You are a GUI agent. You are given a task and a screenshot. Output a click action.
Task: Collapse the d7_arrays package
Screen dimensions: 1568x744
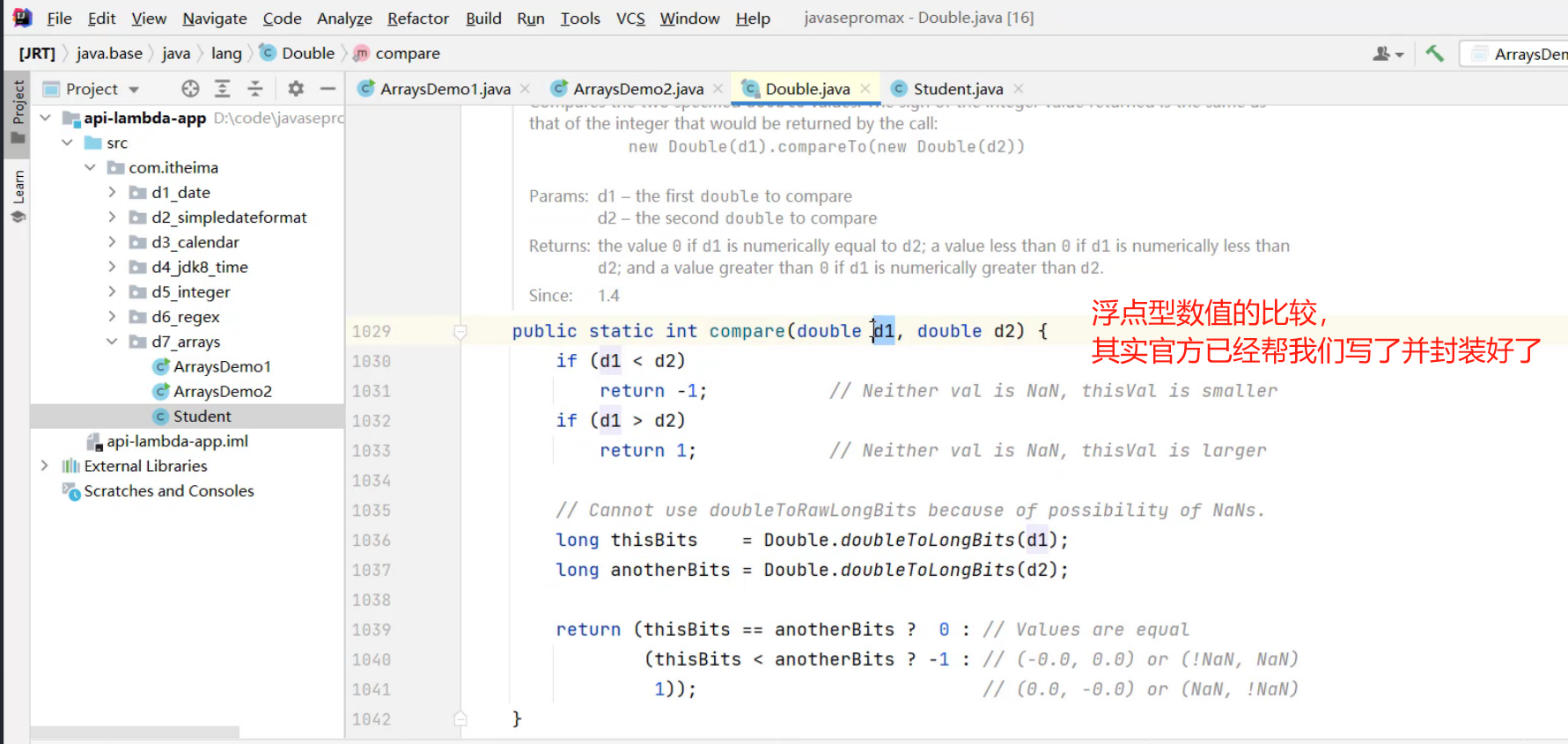pos(112,342)
